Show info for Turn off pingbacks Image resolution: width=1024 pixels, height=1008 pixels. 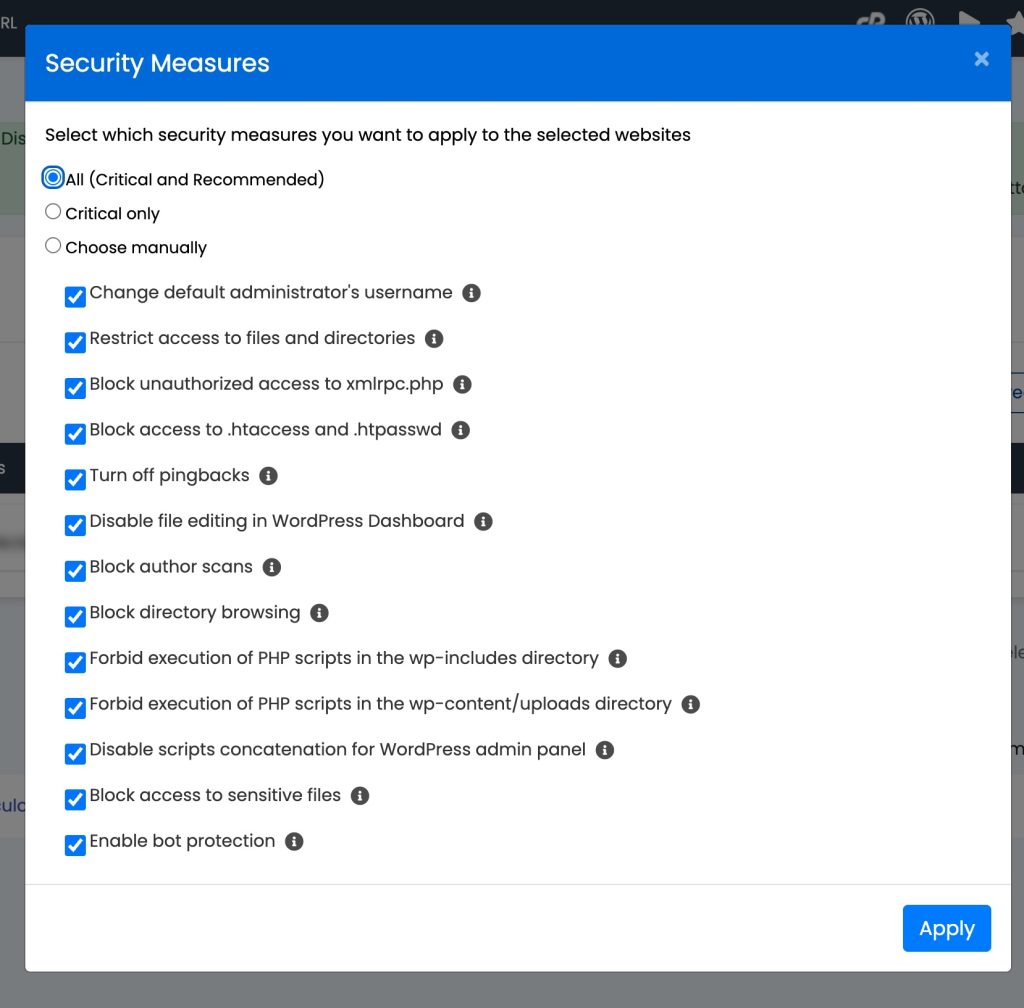pyautogui.click(x=268, y=476)
